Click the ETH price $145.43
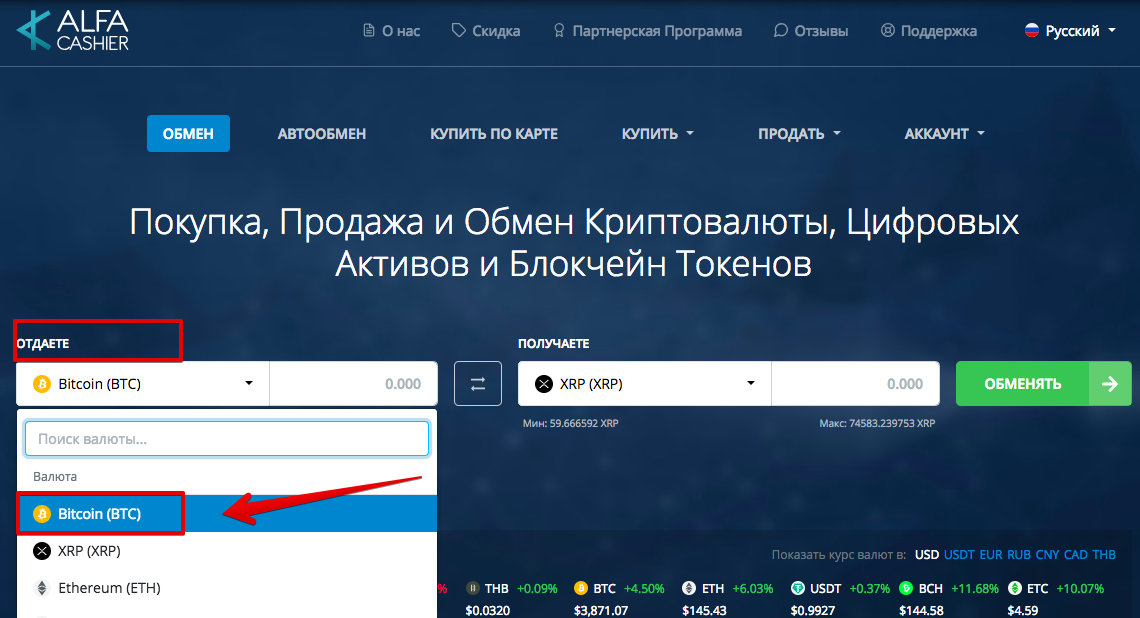The width and height of the screenshot is (1140, 618). pyautogui.click(x=705, y=611)
